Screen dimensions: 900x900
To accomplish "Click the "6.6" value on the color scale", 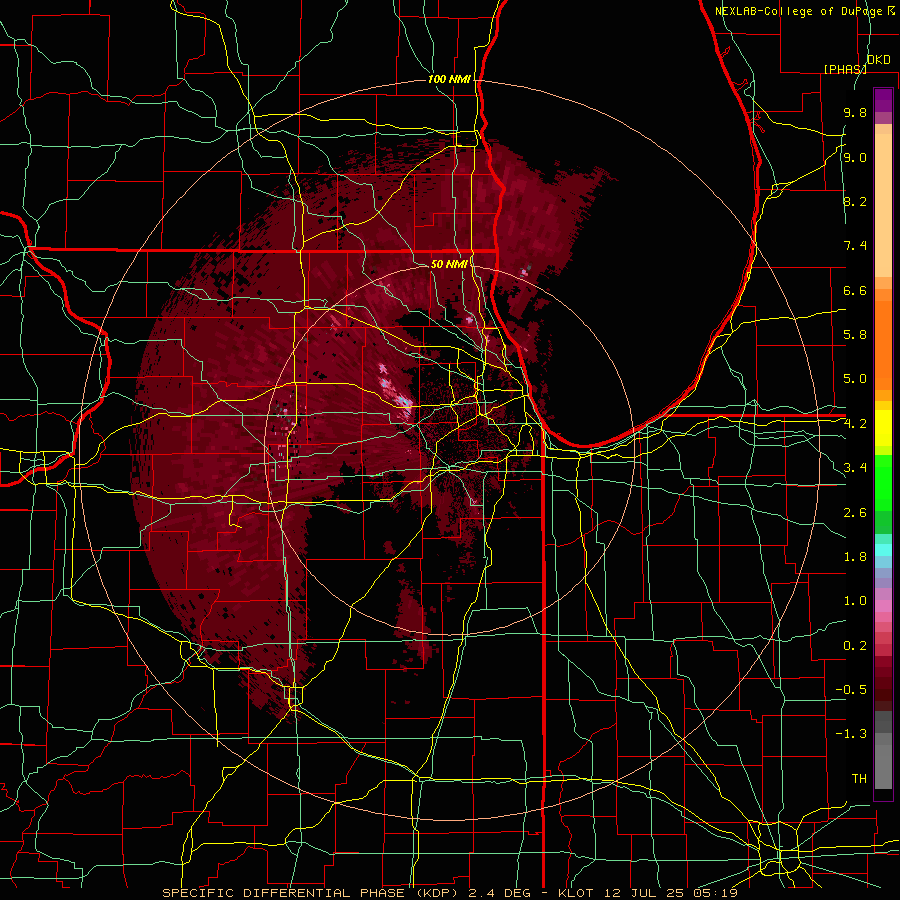I will click(855, 290).
